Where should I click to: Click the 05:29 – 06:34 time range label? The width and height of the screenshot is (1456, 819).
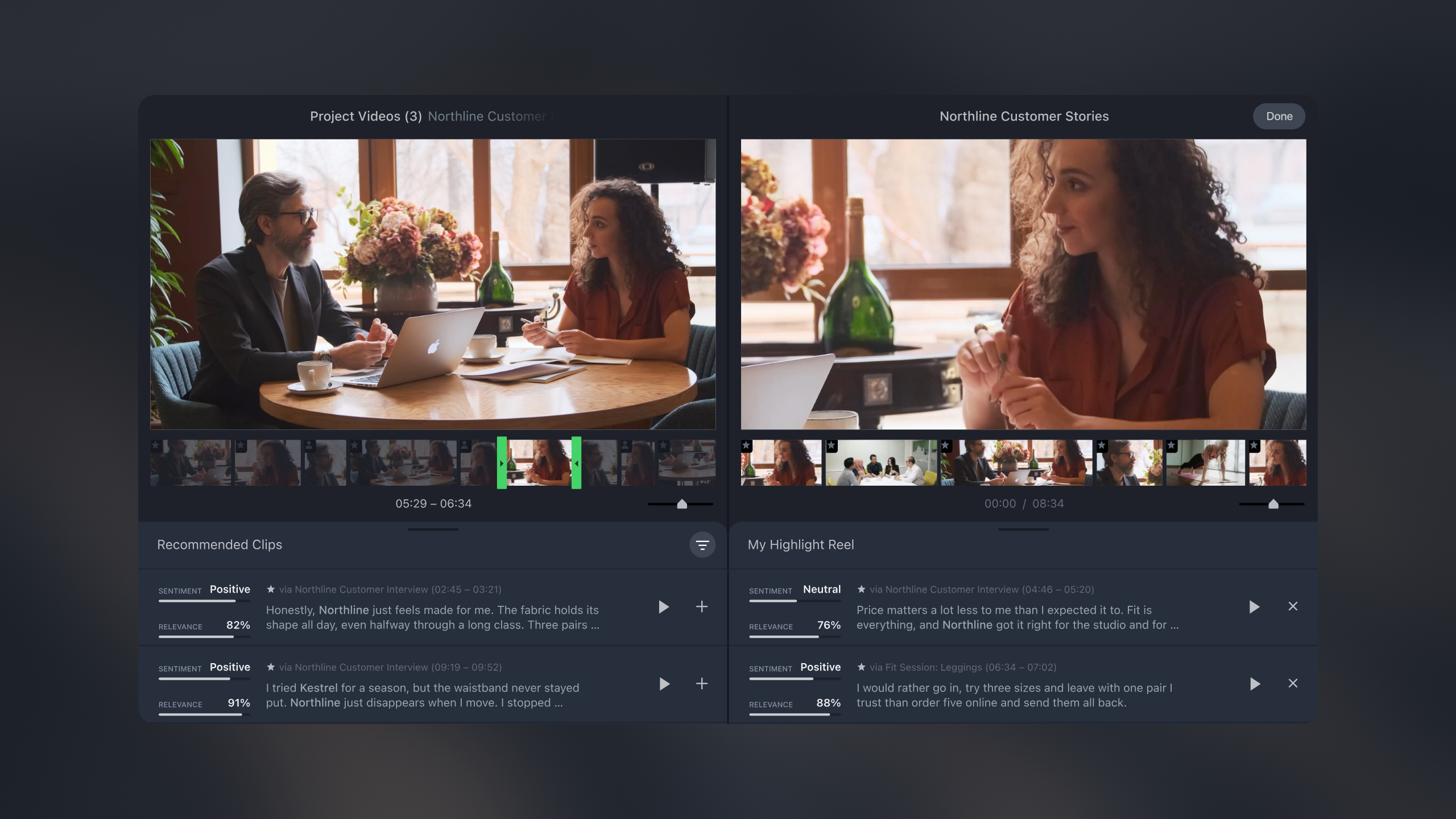[x=433, y=503]
